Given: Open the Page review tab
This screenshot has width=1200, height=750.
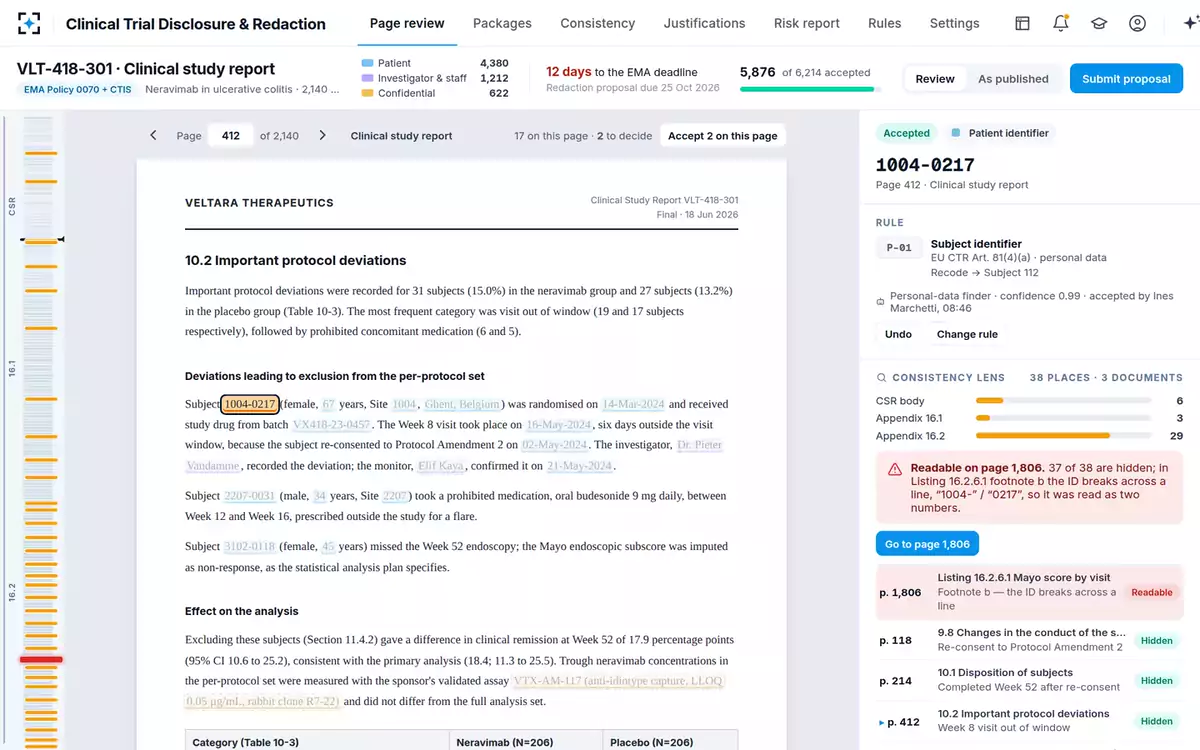Looking at the screenshot, I should coord(407,23).
